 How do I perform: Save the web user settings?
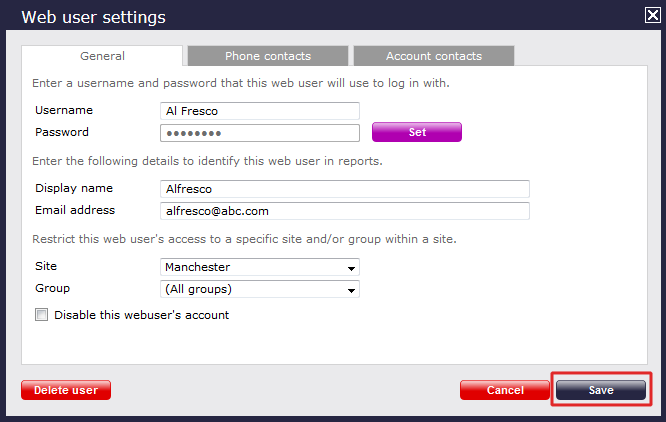(601, 390)
